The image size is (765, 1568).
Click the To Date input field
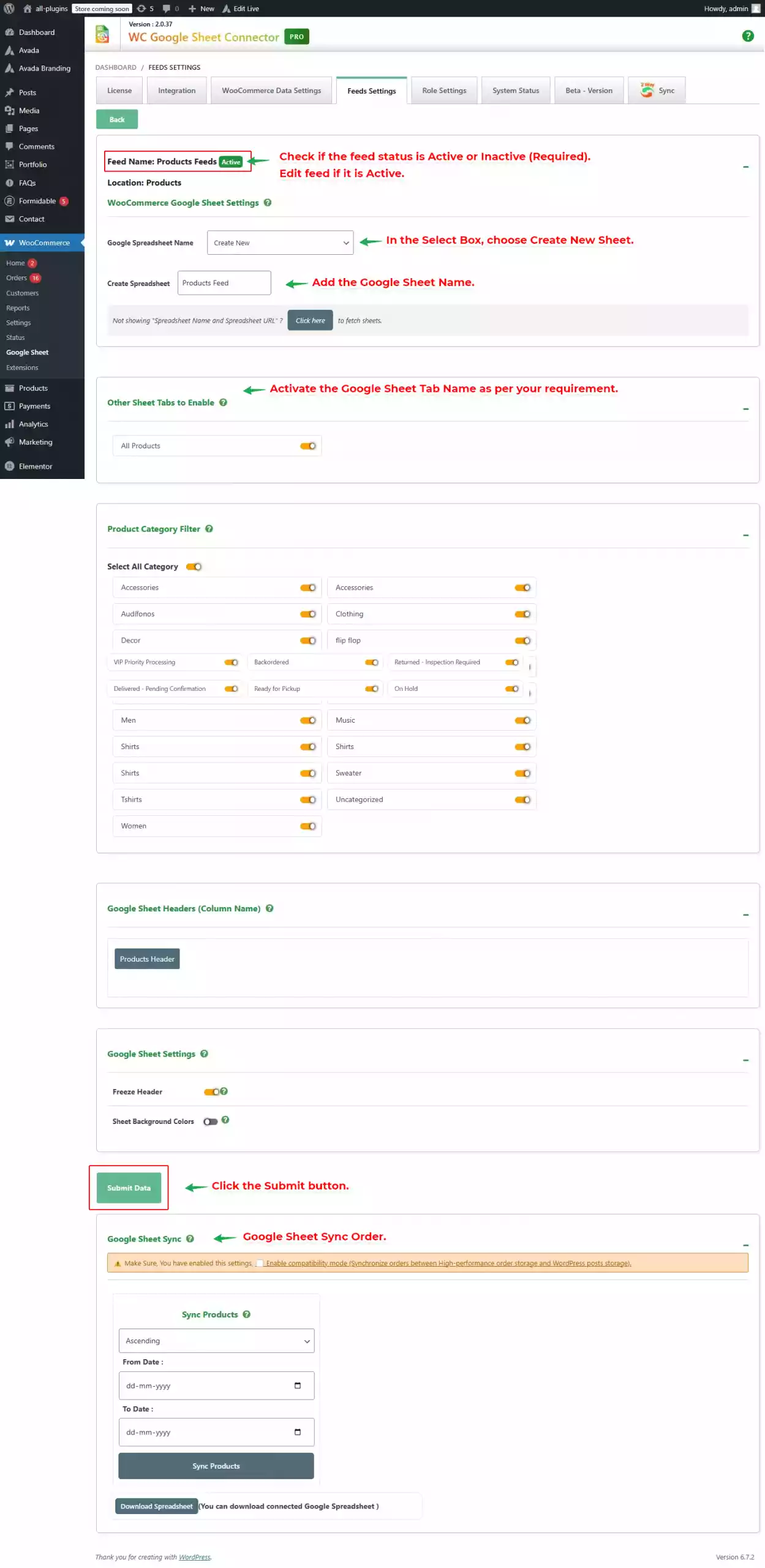point(216,1432)
